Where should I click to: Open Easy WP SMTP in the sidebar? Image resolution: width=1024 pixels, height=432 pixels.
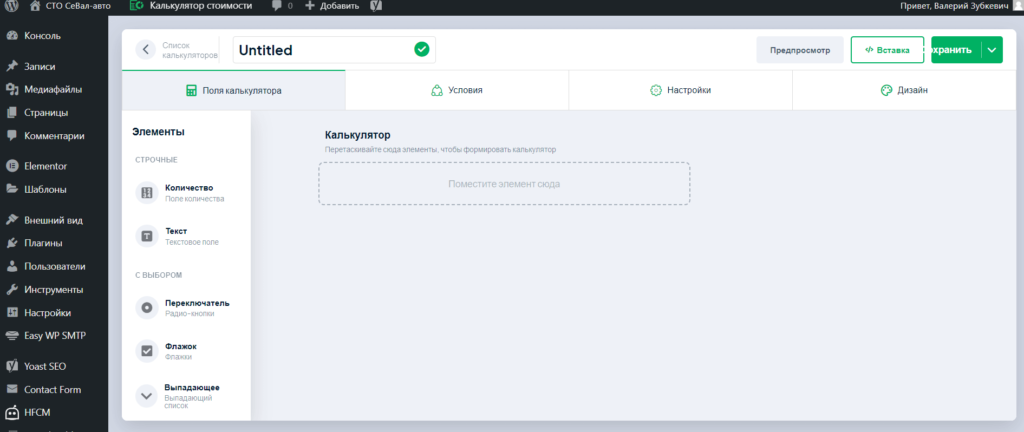point(54,336)
